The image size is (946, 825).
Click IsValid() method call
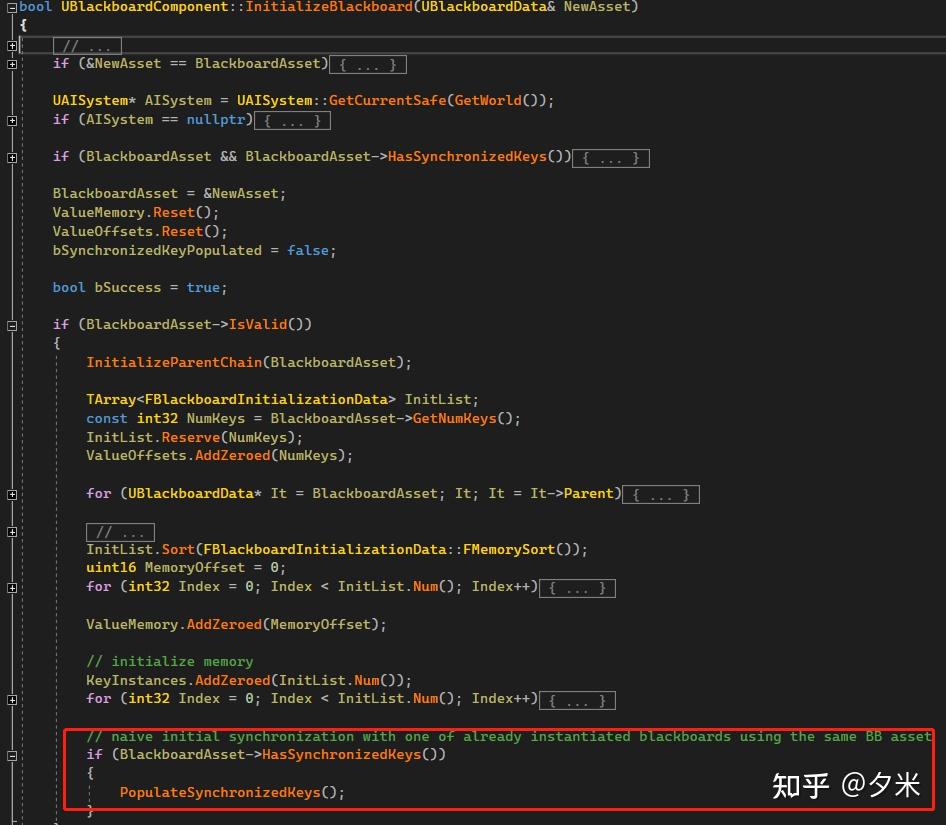pyautogui.click(x=270, y=325)
